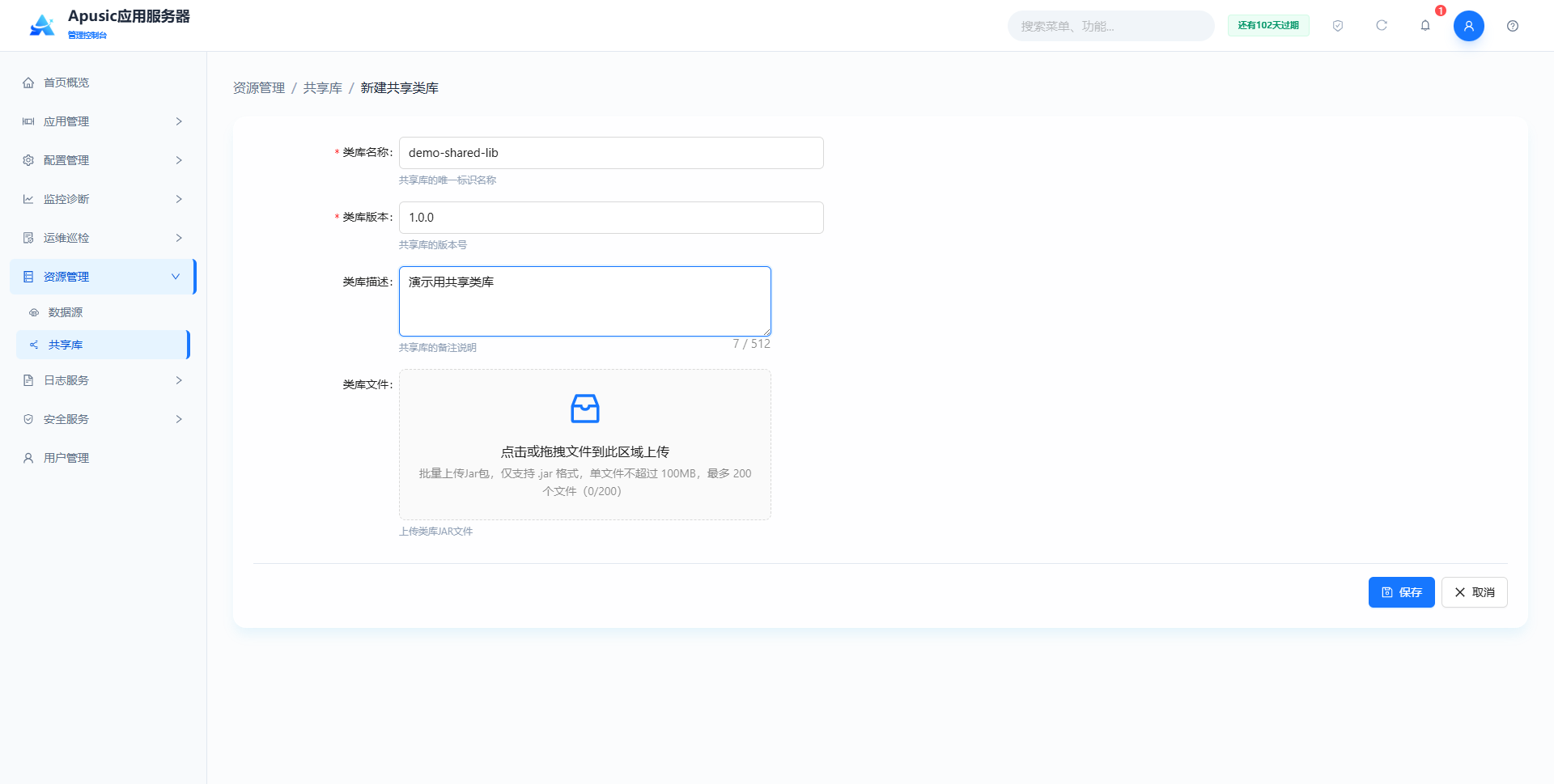Expand the 日志服务 chevron
Image resolution: width=1554 pixels, height=784 pixels.
coord(179,380)
